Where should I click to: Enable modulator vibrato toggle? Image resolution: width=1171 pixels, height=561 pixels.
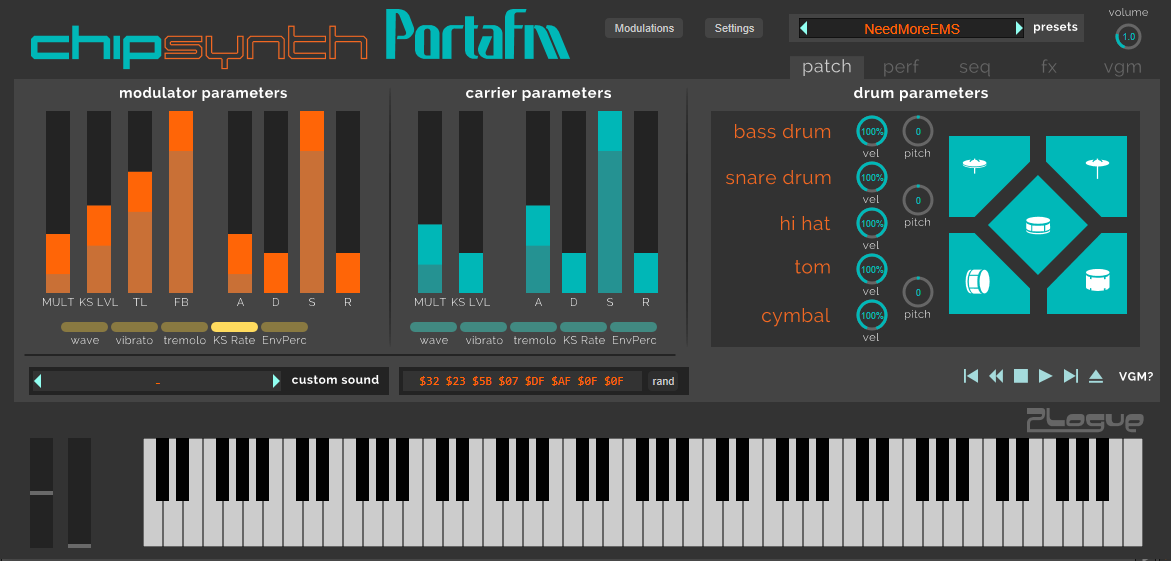(134, 327)
